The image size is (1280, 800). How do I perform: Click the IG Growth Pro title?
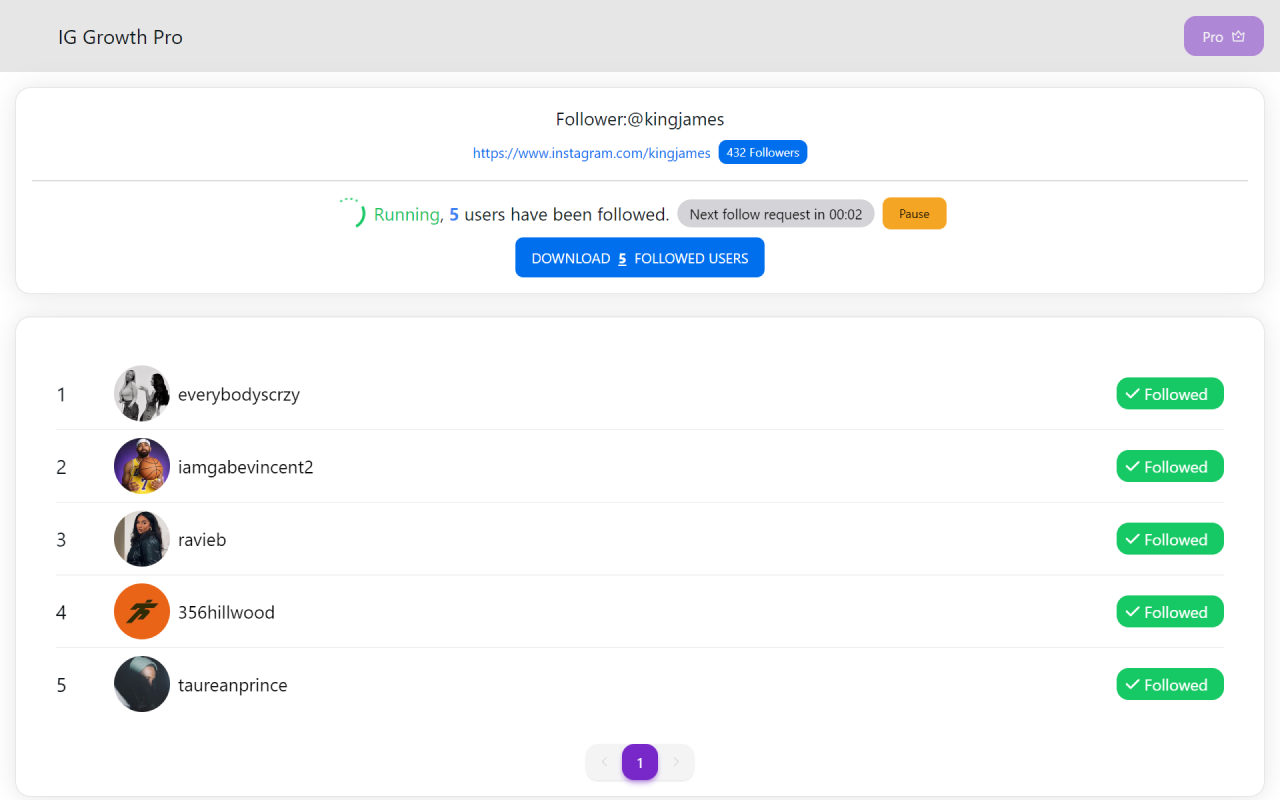coord(120,37)
